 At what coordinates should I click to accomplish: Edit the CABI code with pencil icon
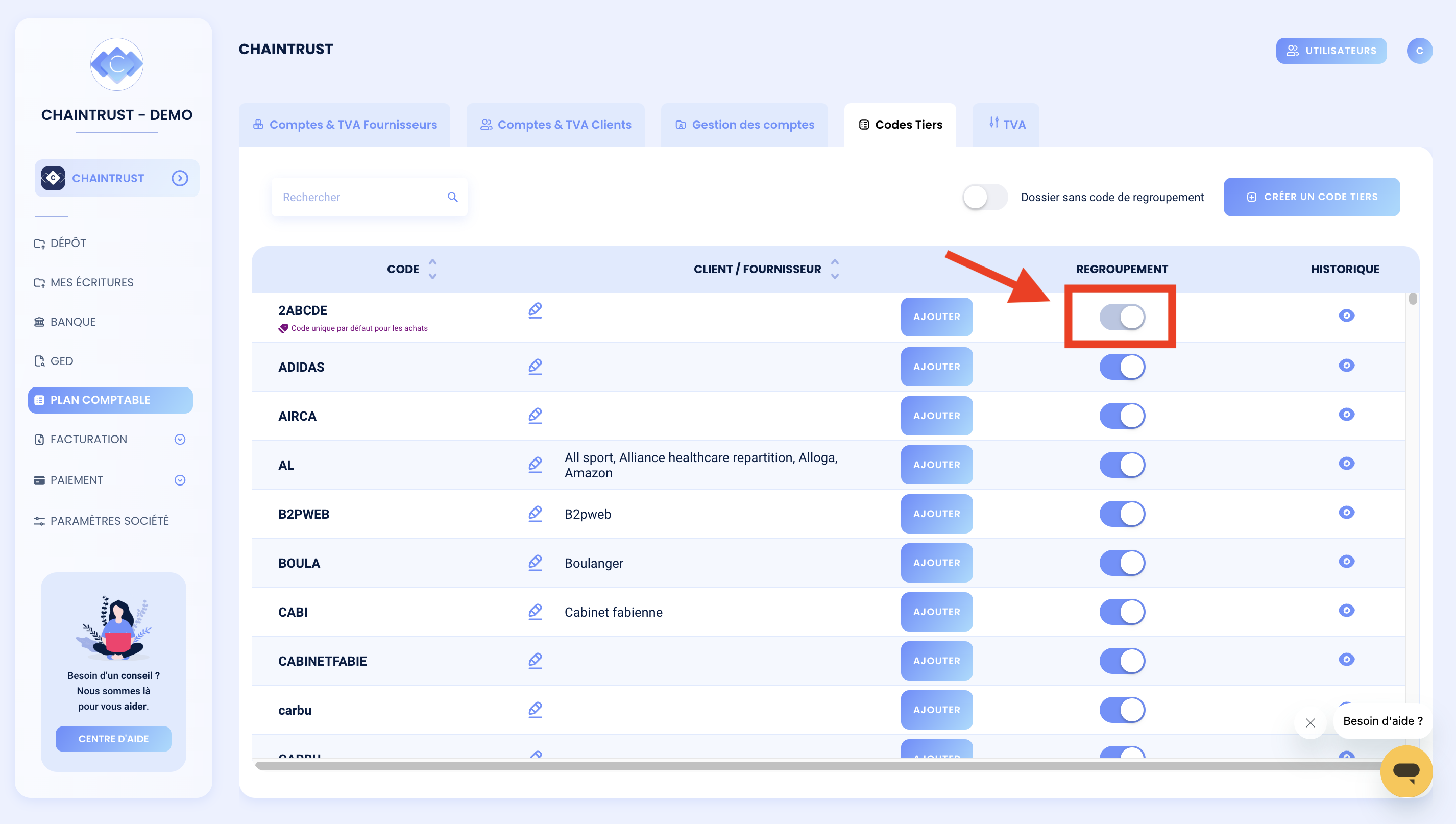pyautogui.click(x=535, y=611)
